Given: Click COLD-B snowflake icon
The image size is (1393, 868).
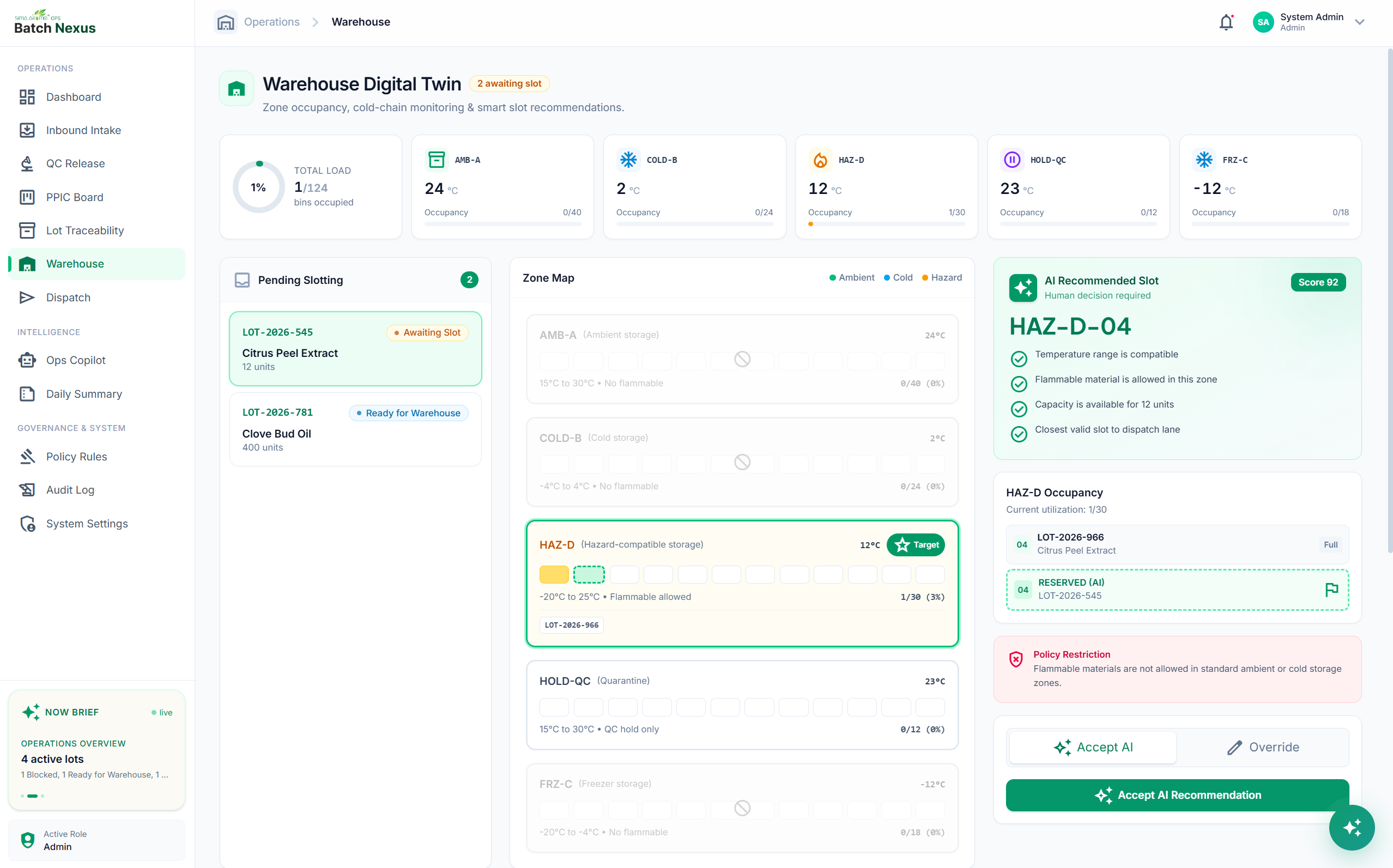Looking at the screenshot, I should tap(628, 160).
